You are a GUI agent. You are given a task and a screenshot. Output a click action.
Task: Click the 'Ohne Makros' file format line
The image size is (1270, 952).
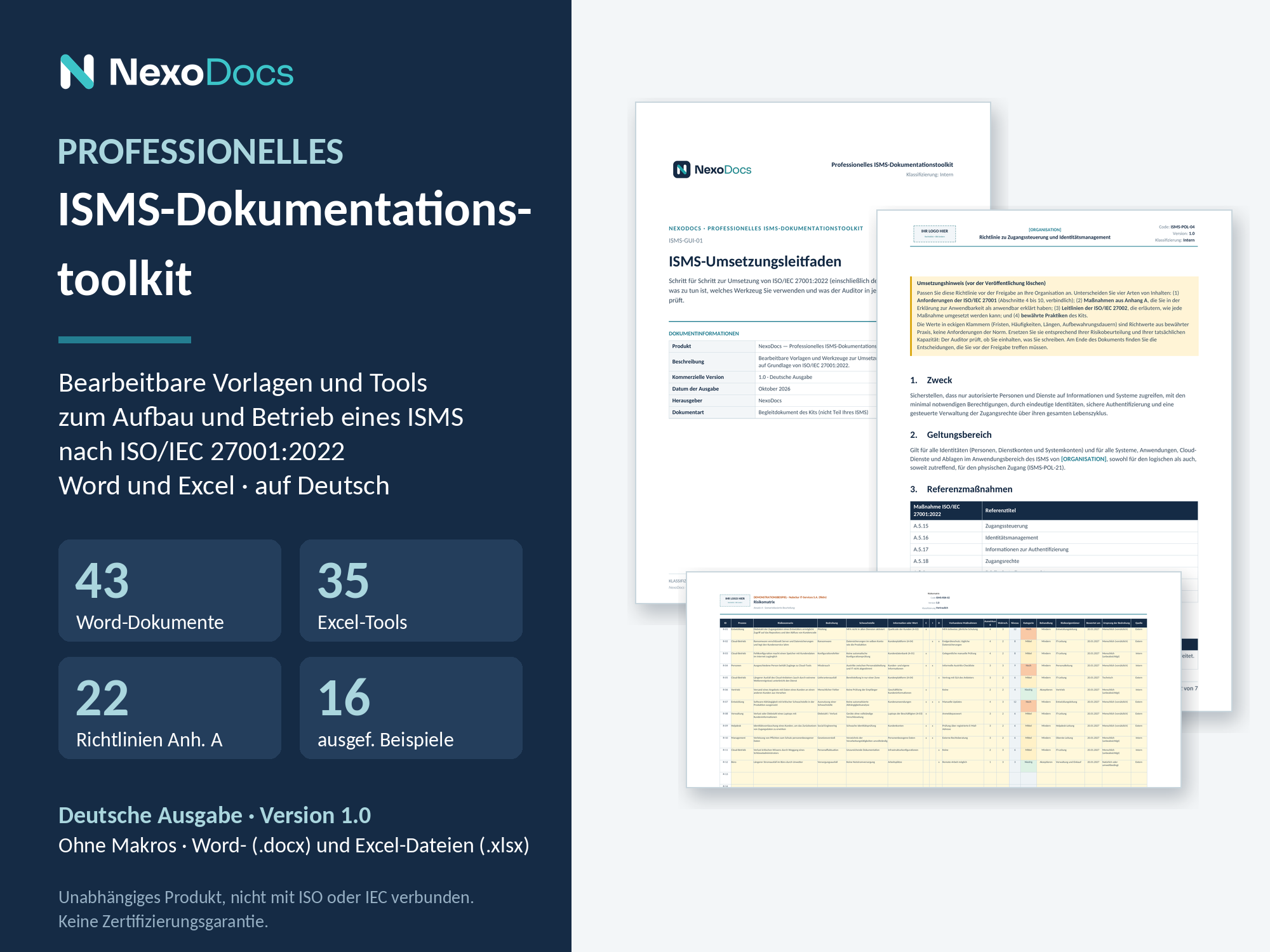(x=294, y=846)
